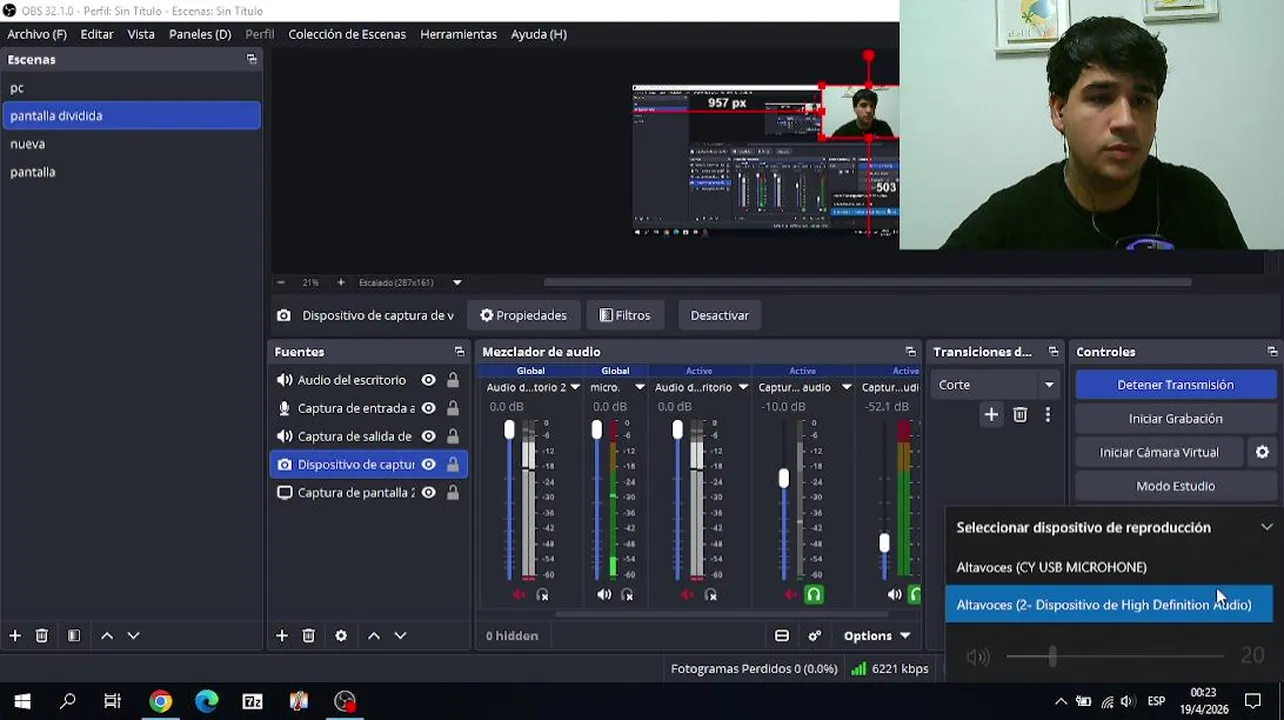The width and height of the screenshot is (1284, 720).
Task: Start the virtual camera with Iniciar Cámara Virtual
Action: pyautogui.click(x=1159, y=452)
